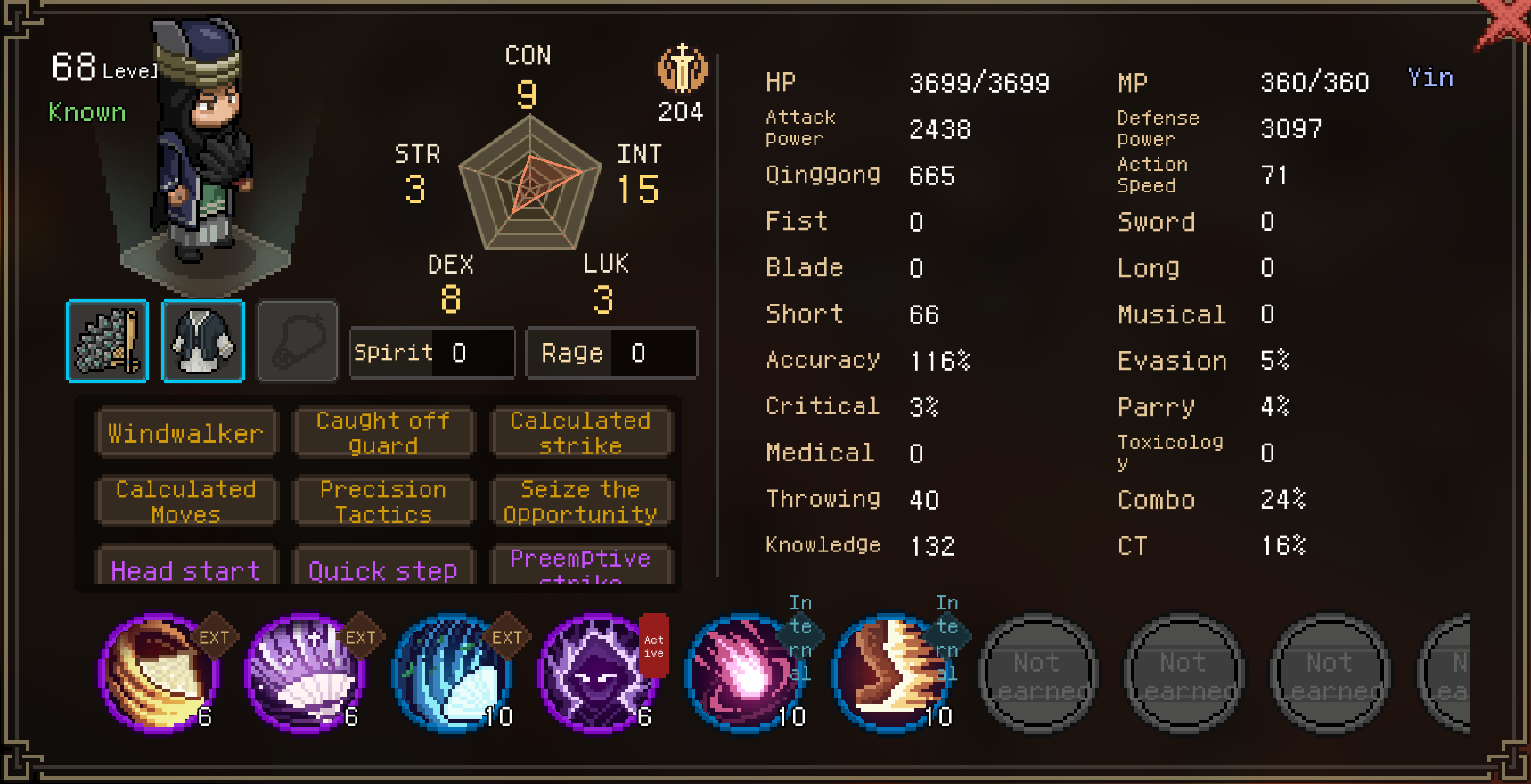Open the Calculated strike trait
The width and height of the screenshot is (1531, 784).
tap(580, 433)
